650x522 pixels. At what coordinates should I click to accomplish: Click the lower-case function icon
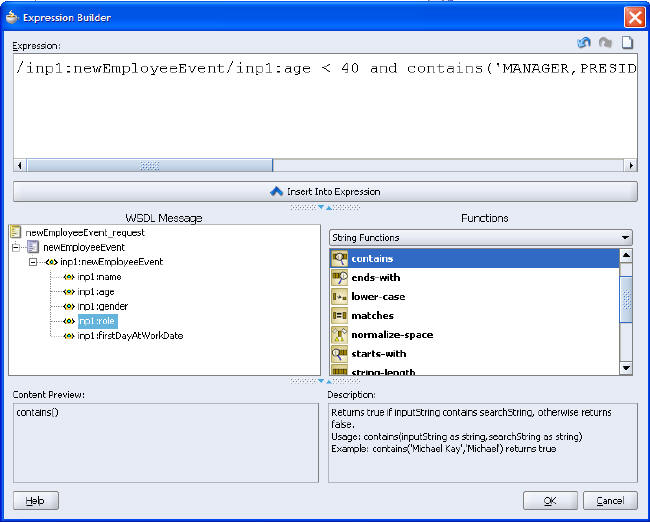pos(339,297)
